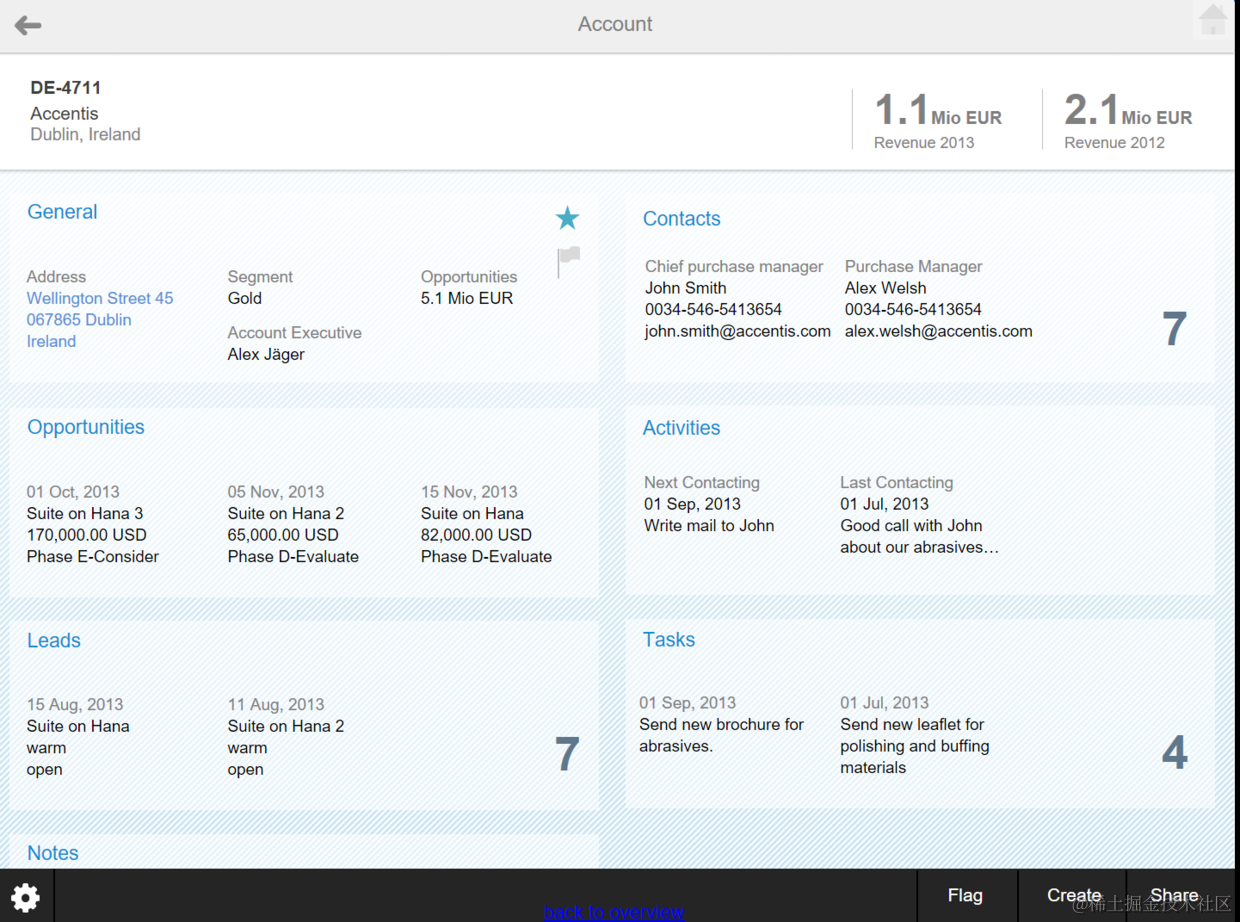Click Account Executive Alex Jäger
1240x922 pixels.
266,354
